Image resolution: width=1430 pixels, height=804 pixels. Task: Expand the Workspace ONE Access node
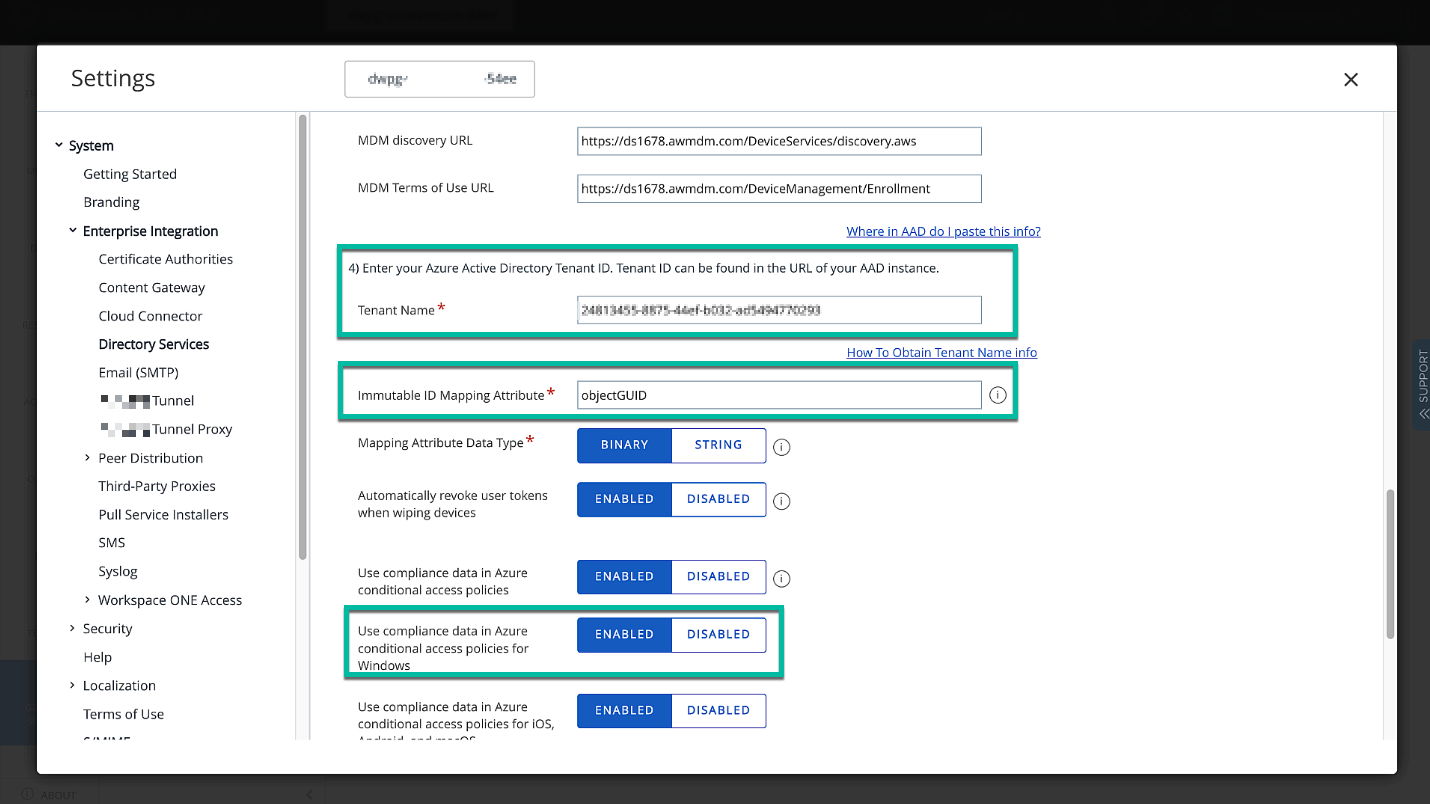click(x=88, y=600)
